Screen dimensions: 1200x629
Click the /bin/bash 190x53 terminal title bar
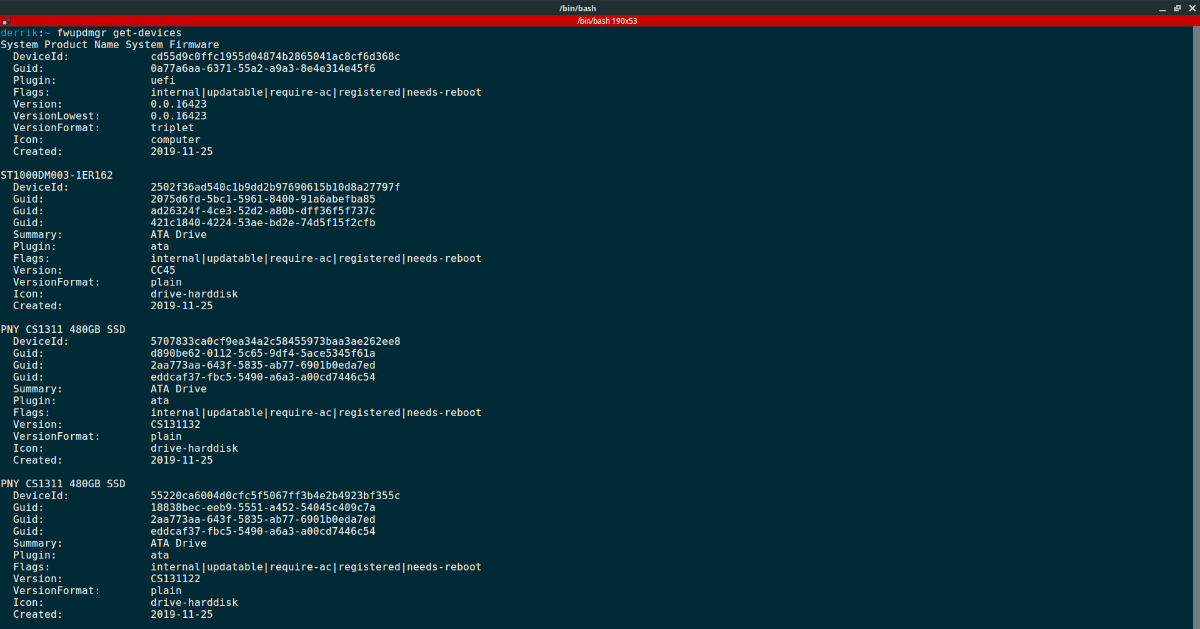tap(600, 20)
